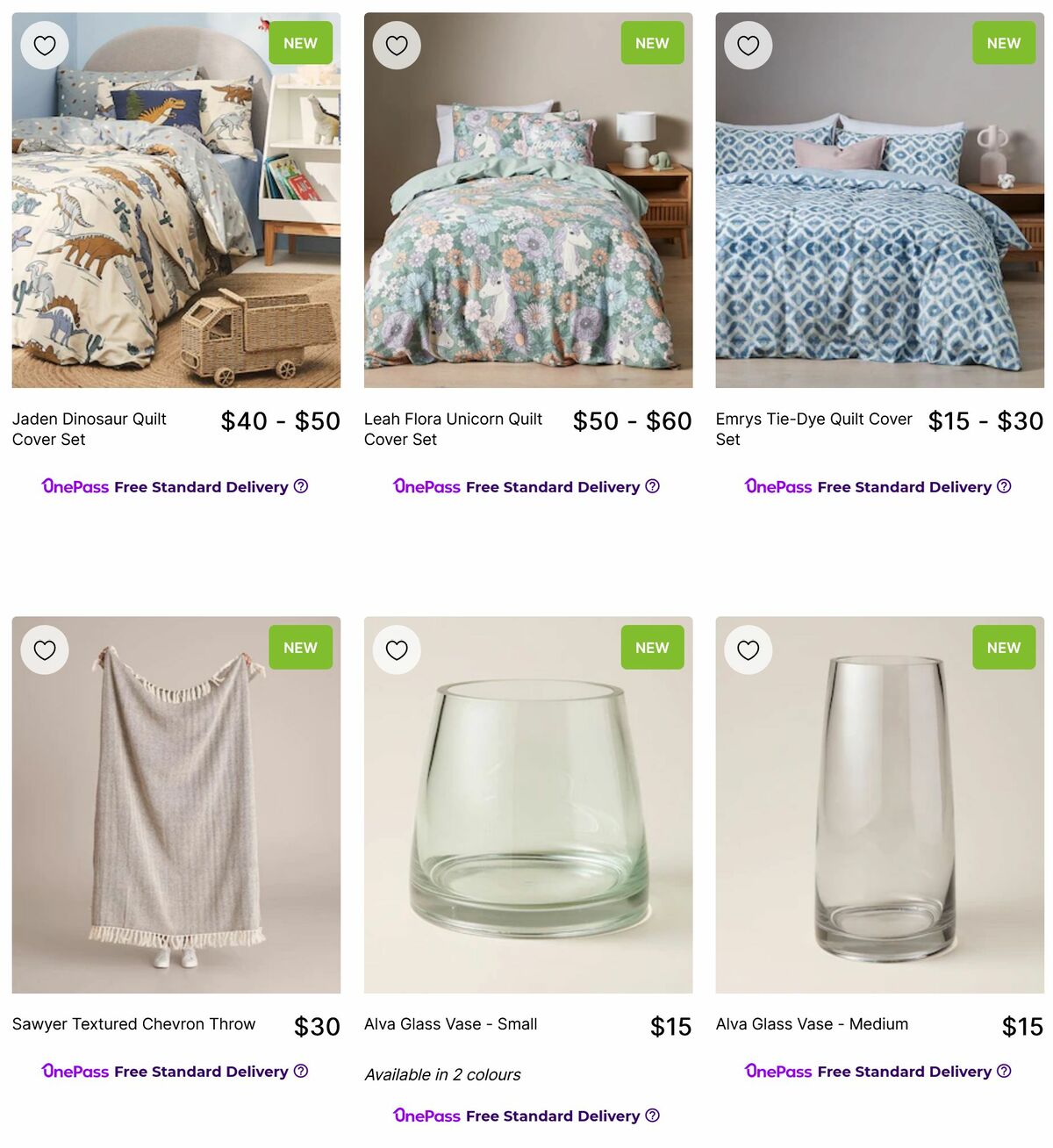The image size is (1053, 1148).
Task: Click the NEW badge on the dinosaur quilt
Action: [x=301, y=42]
